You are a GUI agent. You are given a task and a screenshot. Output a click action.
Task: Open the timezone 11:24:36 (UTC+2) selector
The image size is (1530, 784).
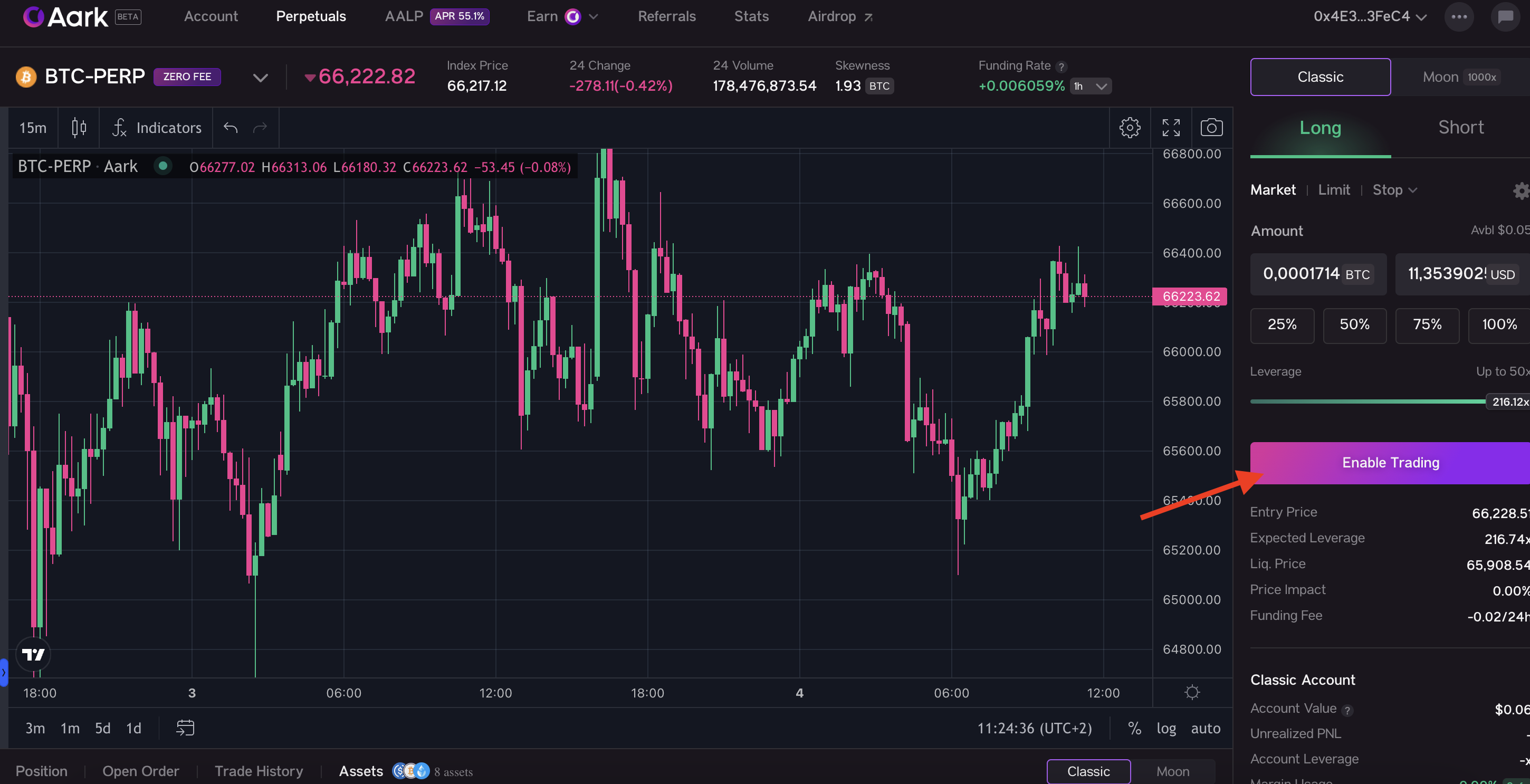coord(1035,728)
